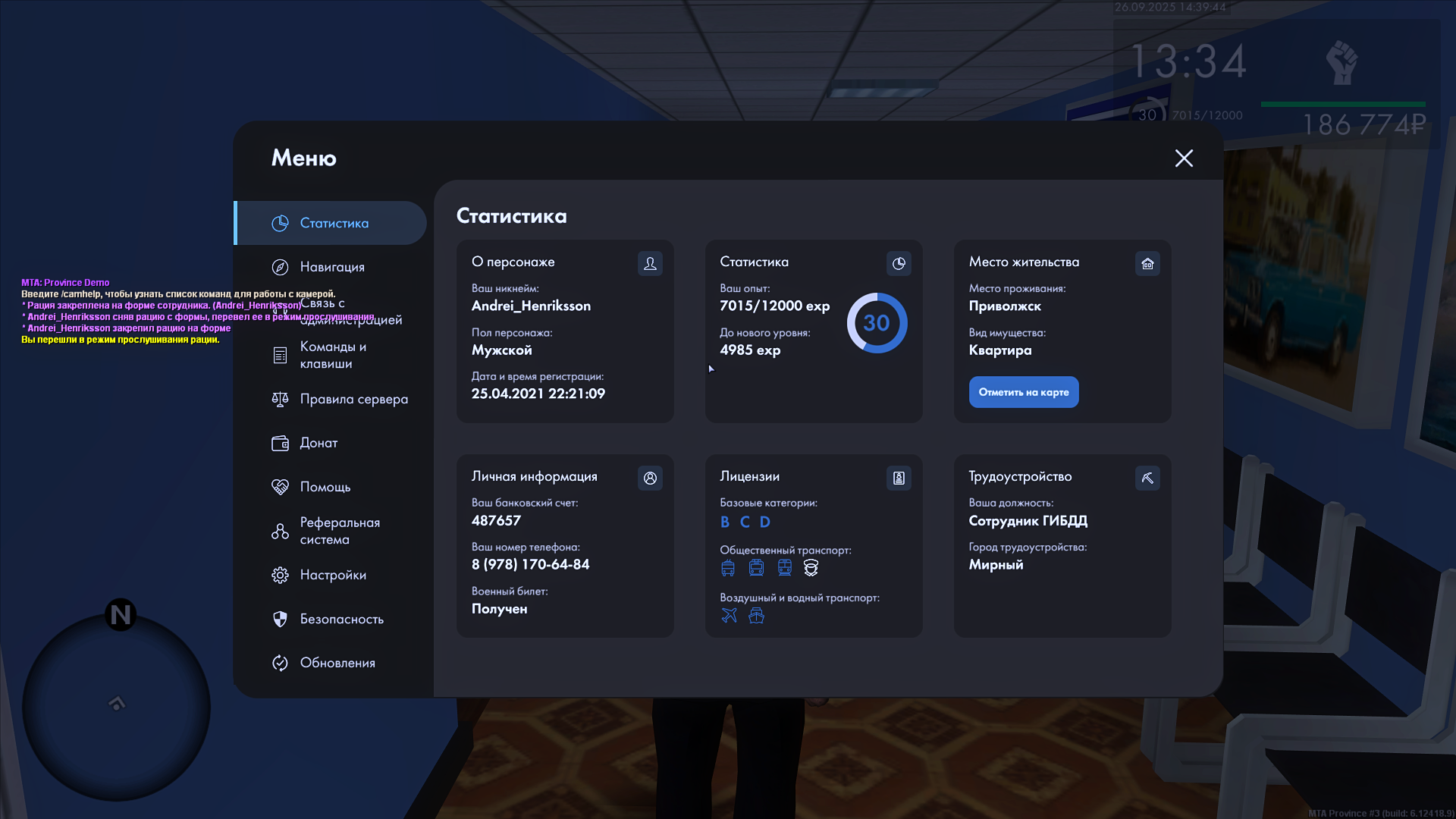Click the level 30 progress ring
The image size is (1456, 819).
877,323
